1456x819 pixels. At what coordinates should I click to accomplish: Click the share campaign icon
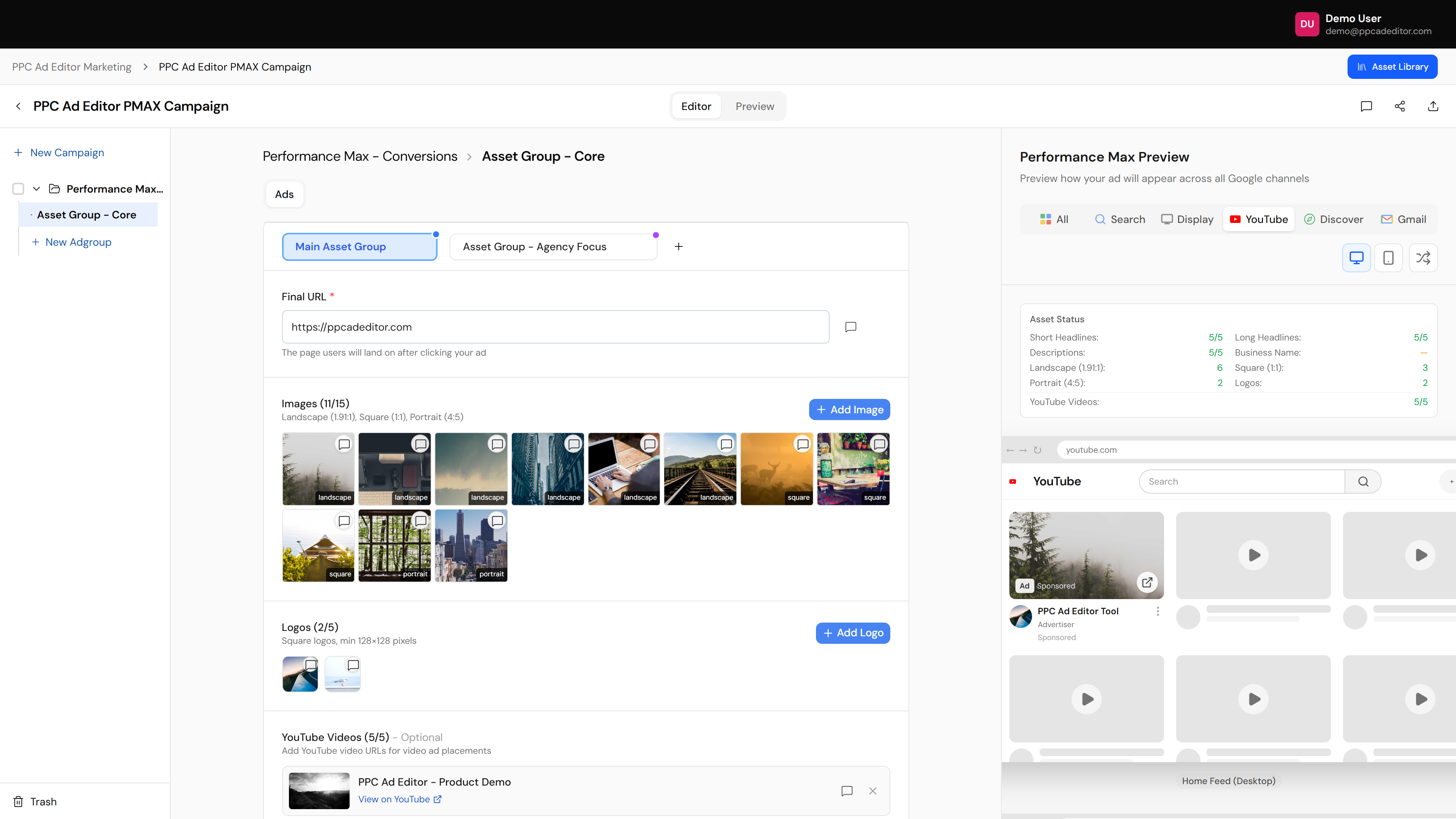click(1400, 106)
